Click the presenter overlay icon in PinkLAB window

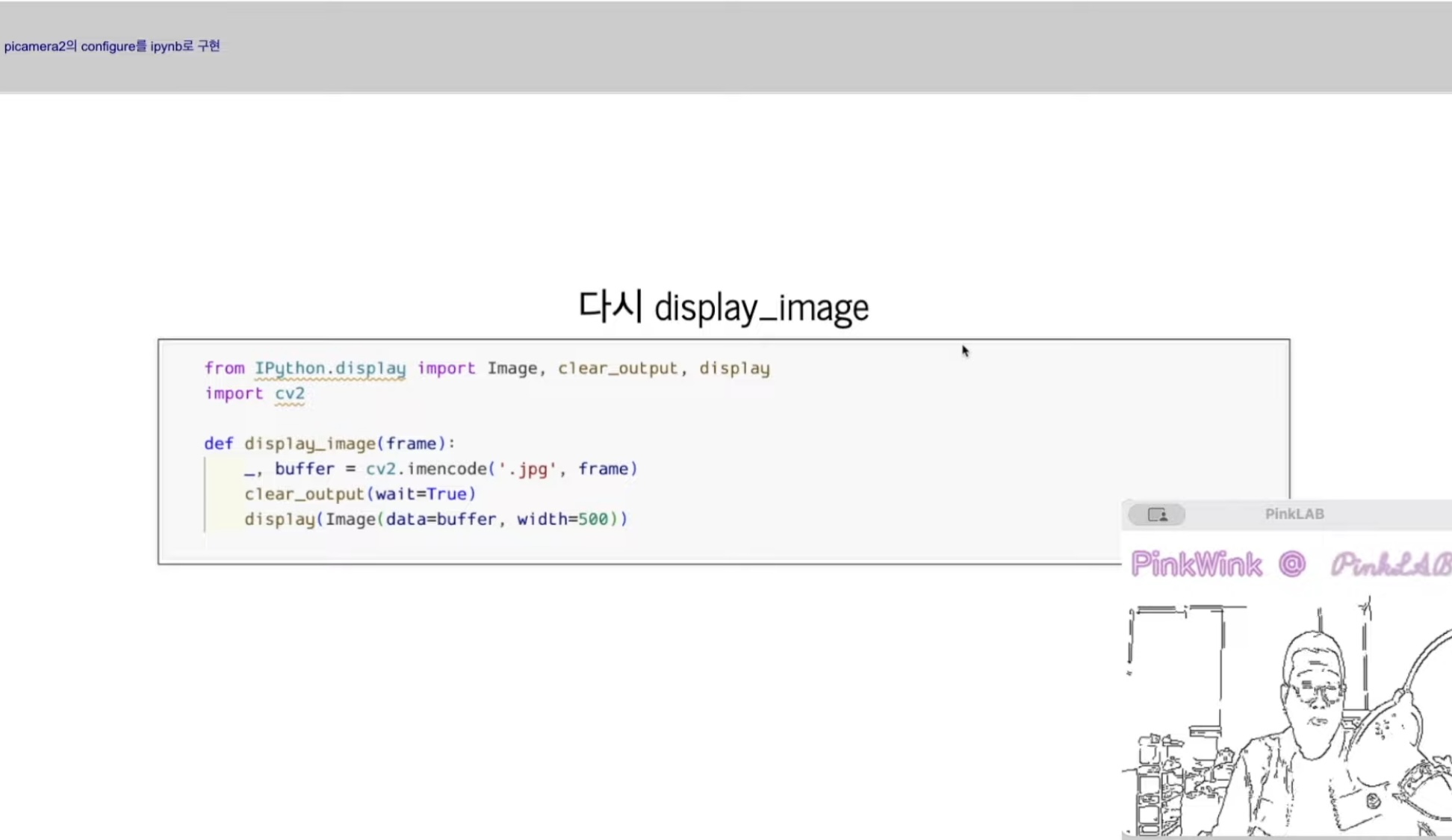coord(1156,514)
